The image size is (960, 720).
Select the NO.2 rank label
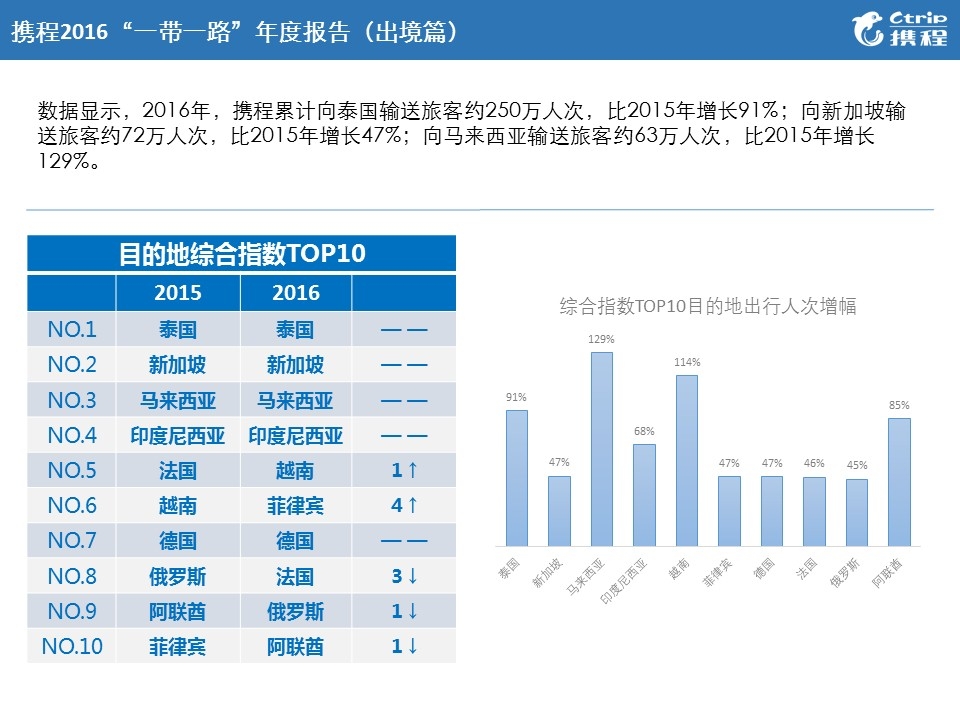click(72, 365)
